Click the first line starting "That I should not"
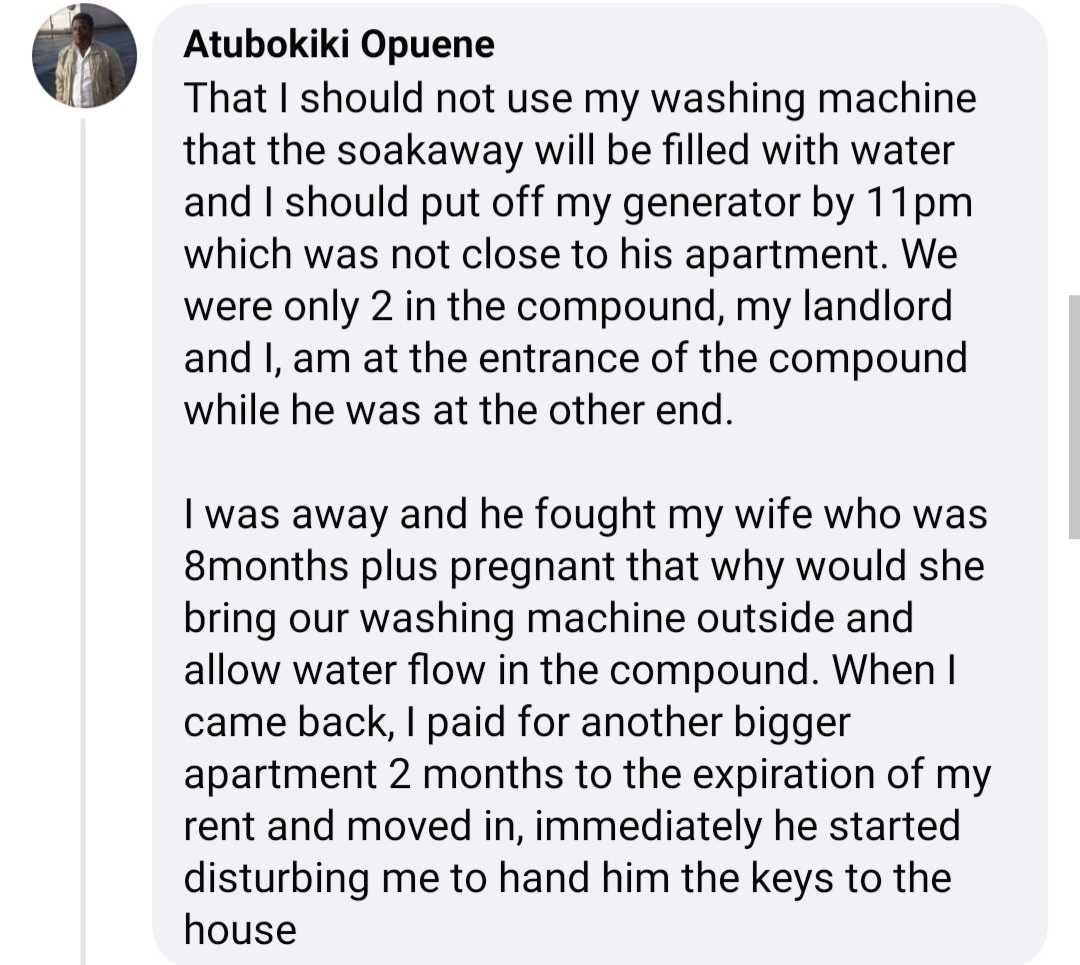The width and height of the screenshot is (1080, 965). click(579, 100)
